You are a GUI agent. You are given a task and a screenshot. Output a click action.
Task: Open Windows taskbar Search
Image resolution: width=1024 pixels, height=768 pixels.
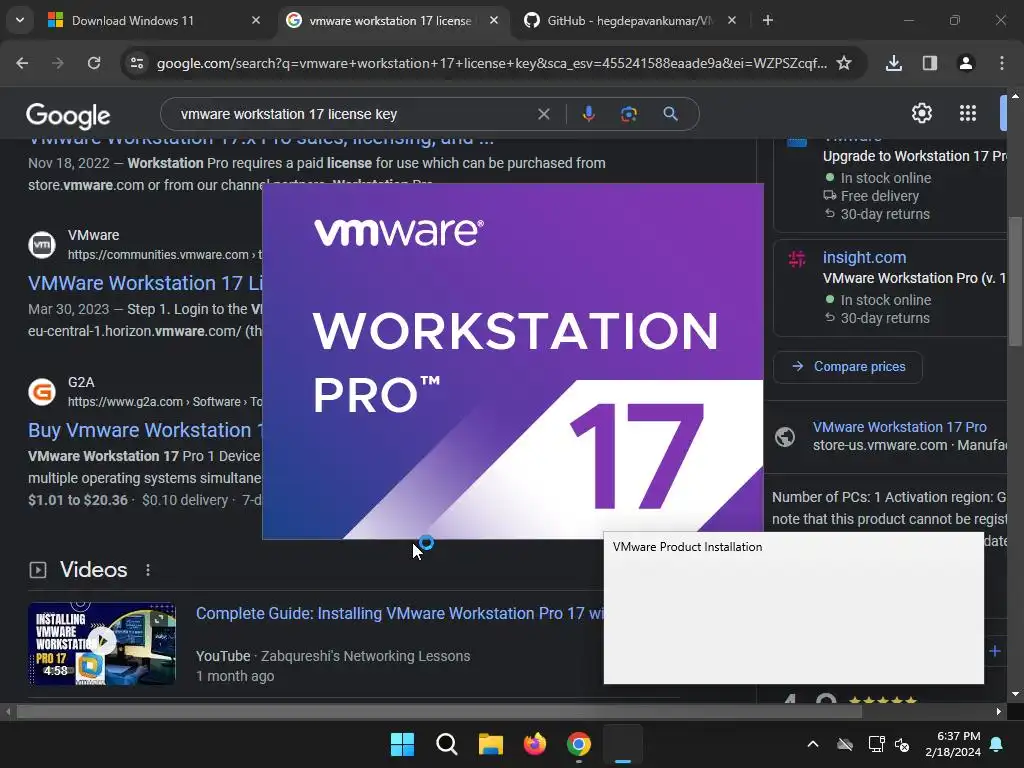coord(447,744)
